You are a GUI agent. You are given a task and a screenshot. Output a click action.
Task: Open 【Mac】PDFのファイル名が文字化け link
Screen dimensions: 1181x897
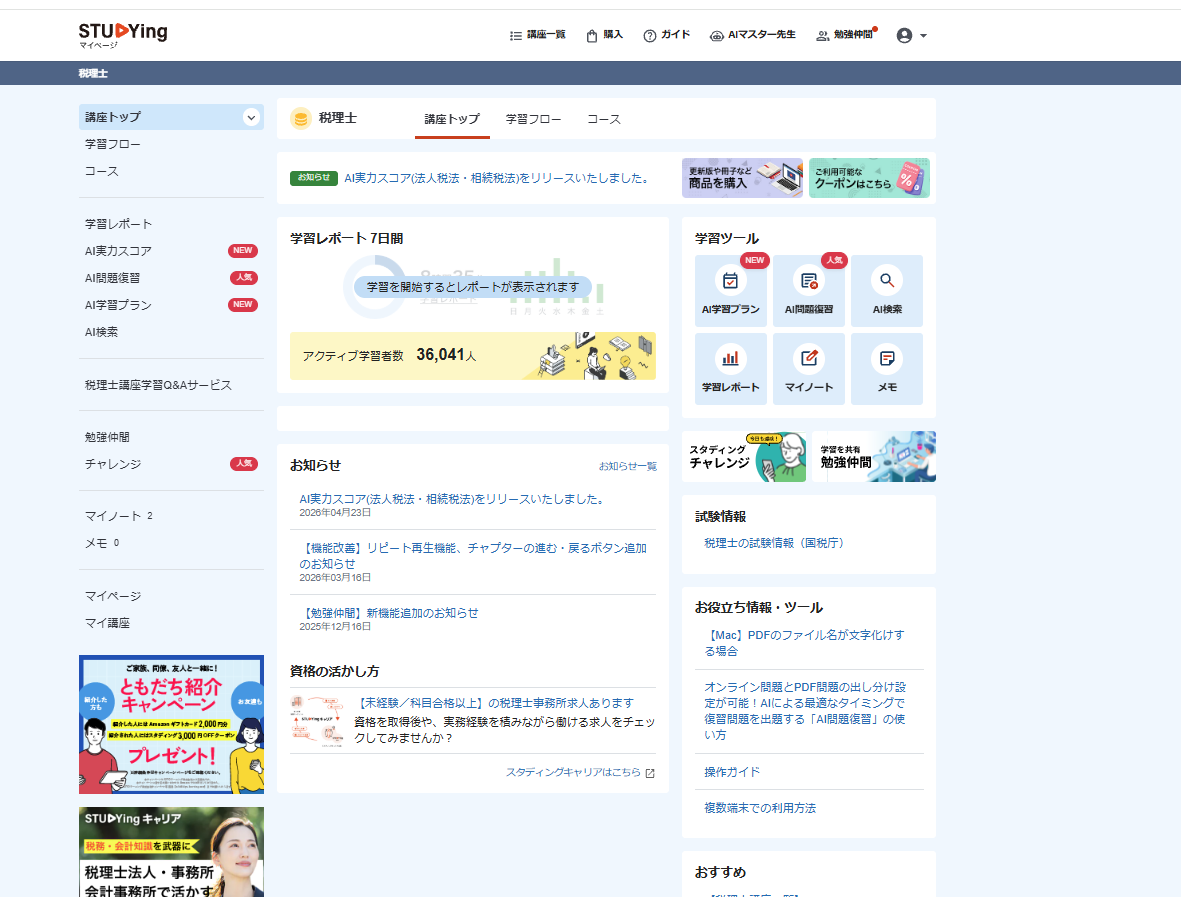(x=804, y=642)
